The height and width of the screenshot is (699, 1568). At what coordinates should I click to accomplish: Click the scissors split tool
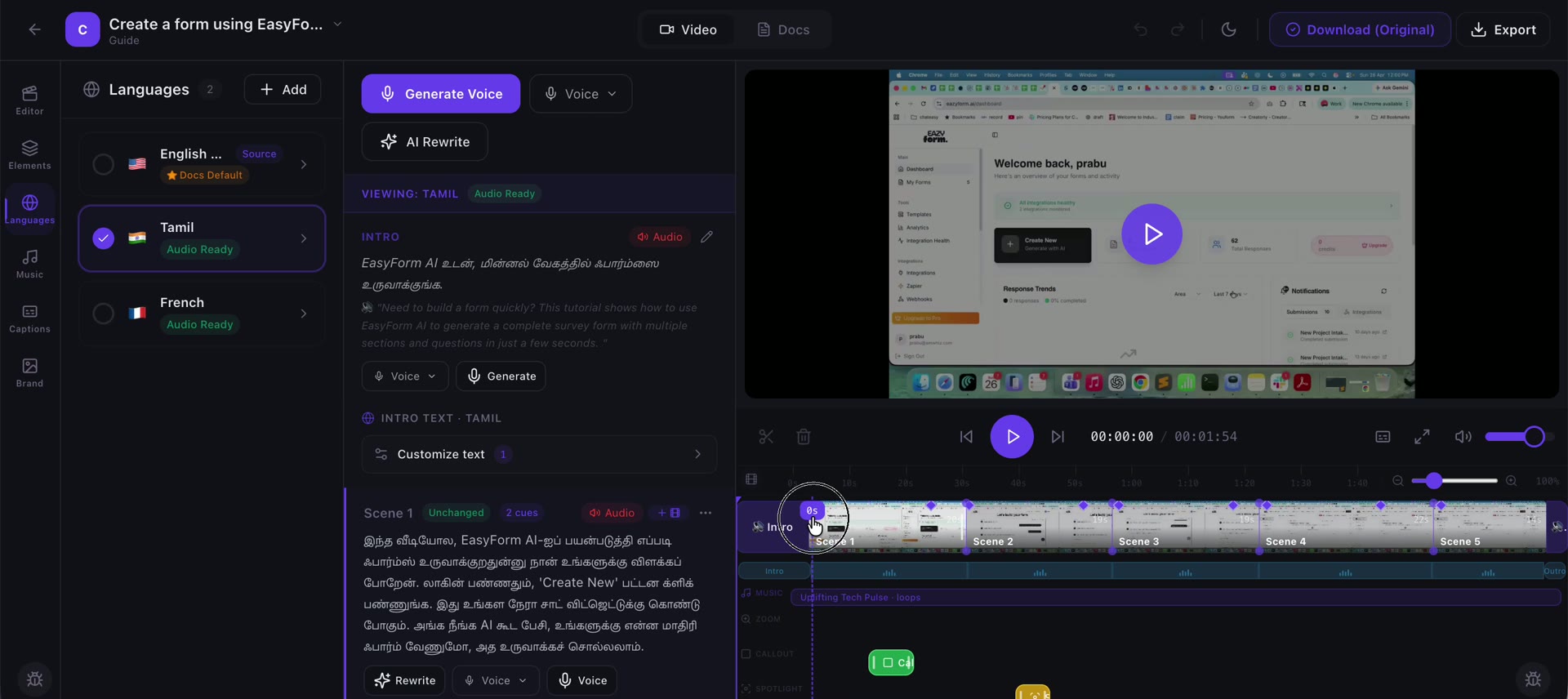point(765,437)
